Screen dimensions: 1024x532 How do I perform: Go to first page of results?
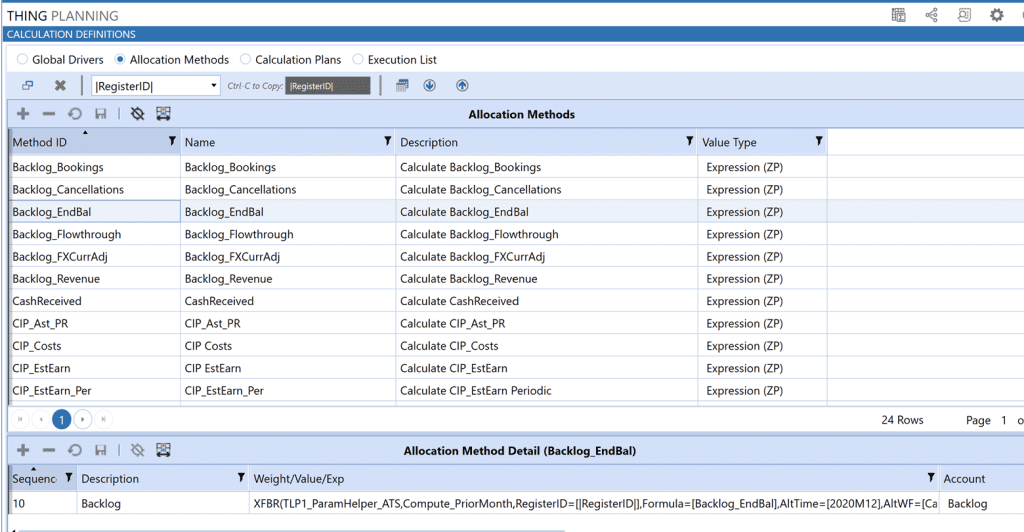(x=20, y=419)
